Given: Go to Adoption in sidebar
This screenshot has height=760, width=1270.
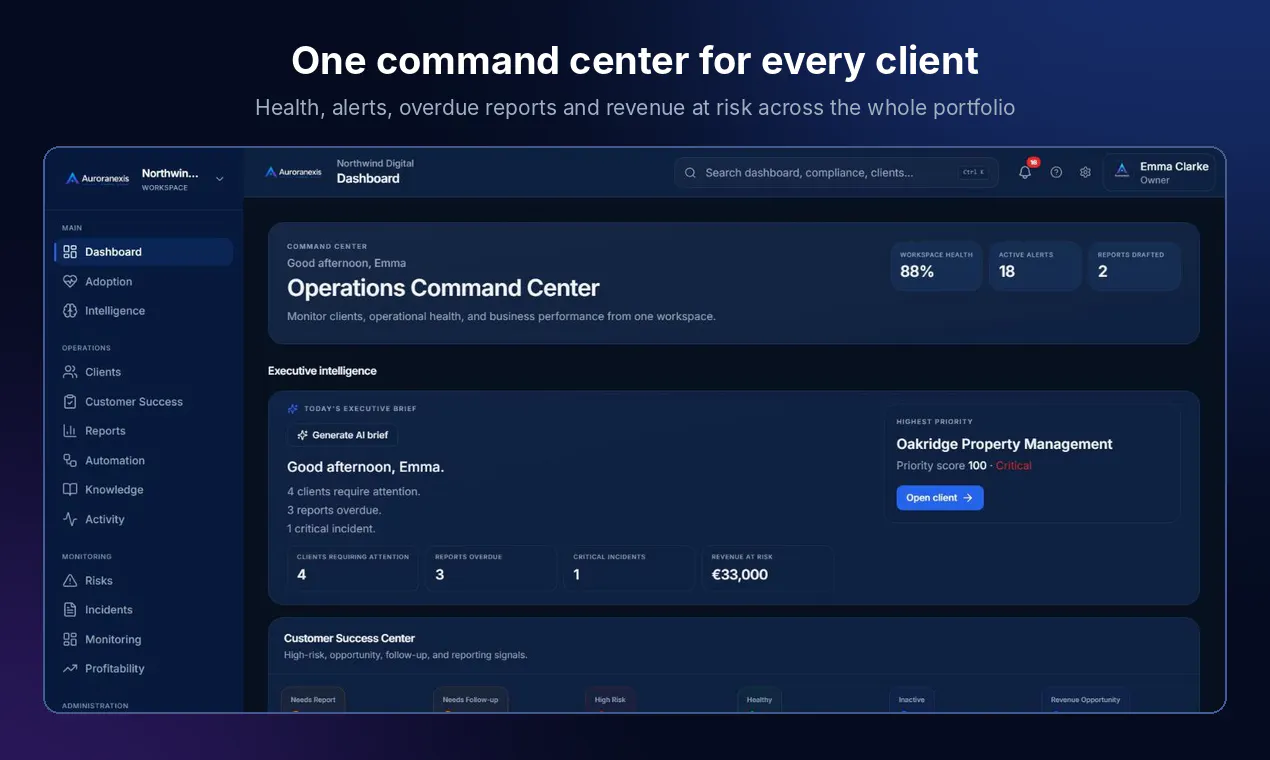Looking at the screenshot, I should point(144,282).
